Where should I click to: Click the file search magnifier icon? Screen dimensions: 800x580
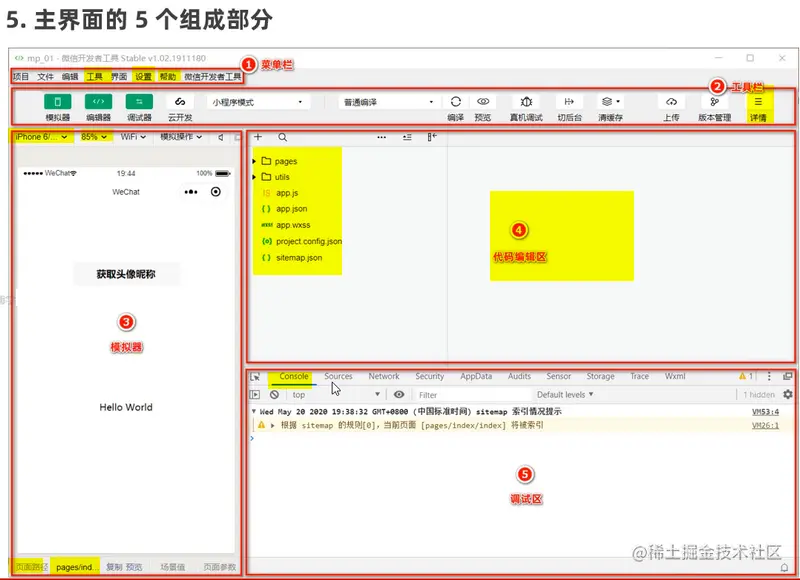click(x=283, y=137)
